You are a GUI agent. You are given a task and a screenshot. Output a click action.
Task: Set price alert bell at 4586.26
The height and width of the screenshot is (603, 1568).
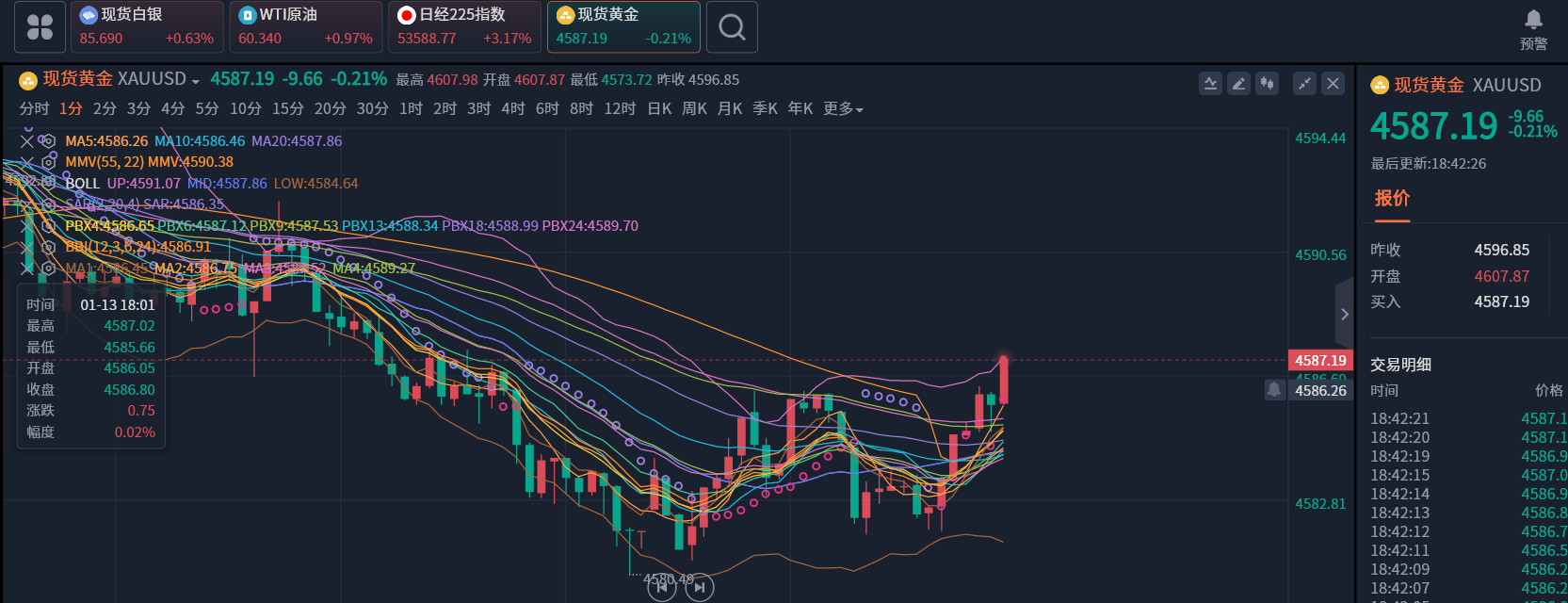(1274, 389)
